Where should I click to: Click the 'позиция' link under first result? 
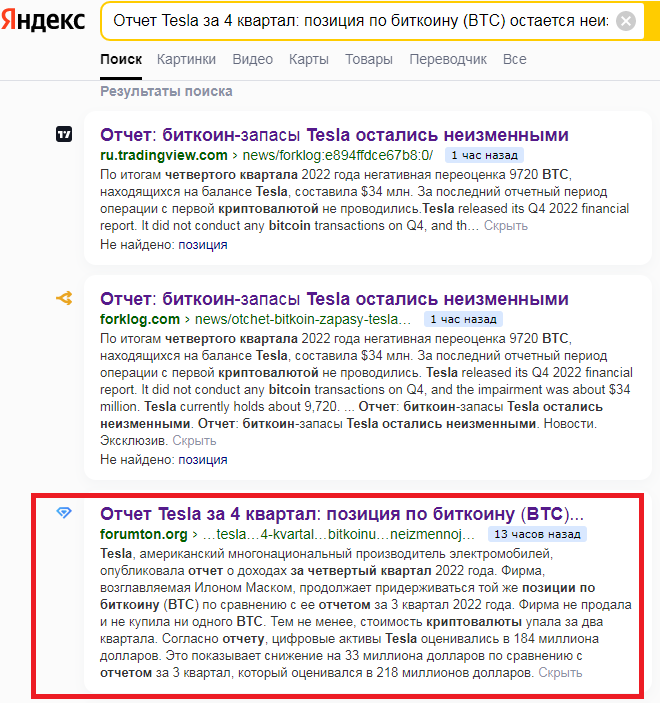point(203,245)
